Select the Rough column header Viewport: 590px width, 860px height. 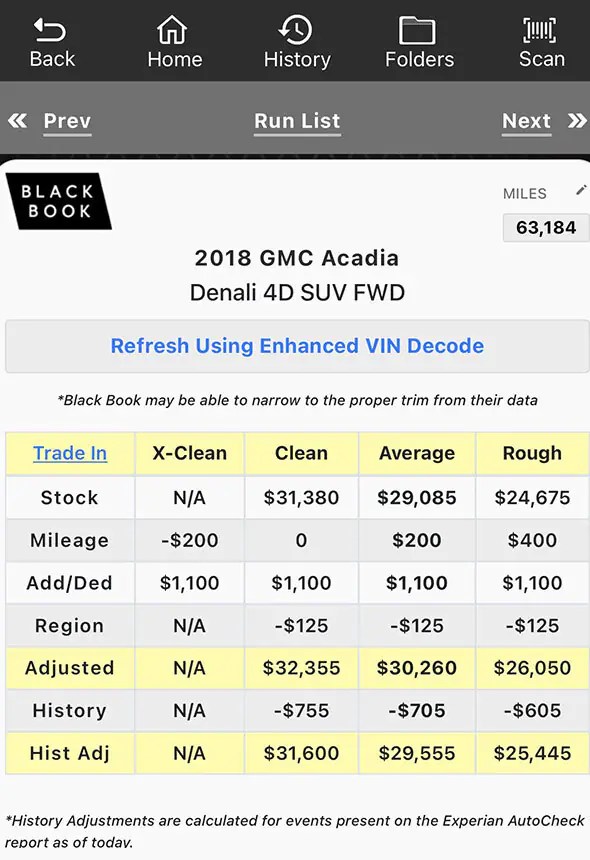pos(532,453)
